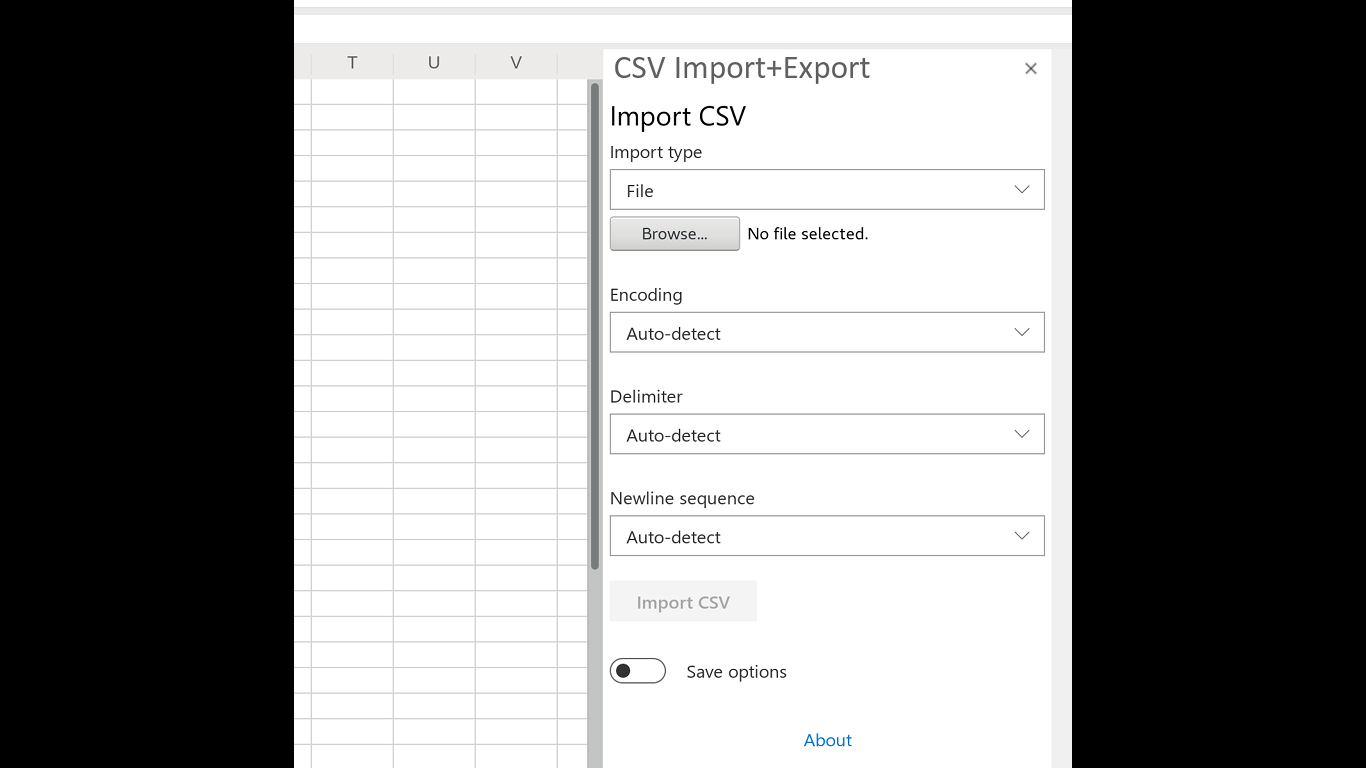This screenshot has height=768, width=1366.
Task: Select column V header
Action: [516, 63]
